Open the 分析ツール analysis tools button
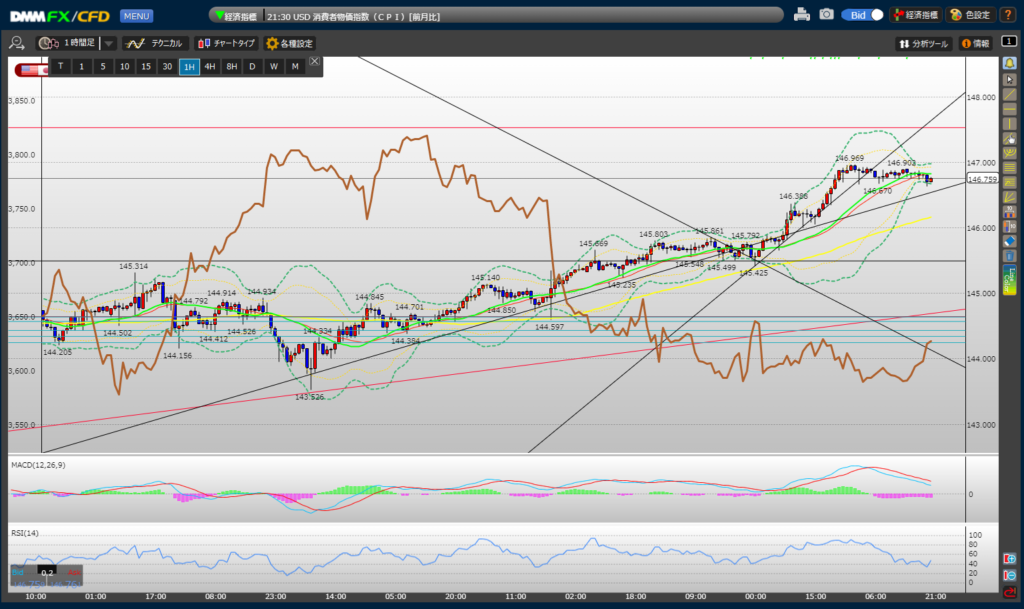The image size is (1024, 609). [923, 44]
